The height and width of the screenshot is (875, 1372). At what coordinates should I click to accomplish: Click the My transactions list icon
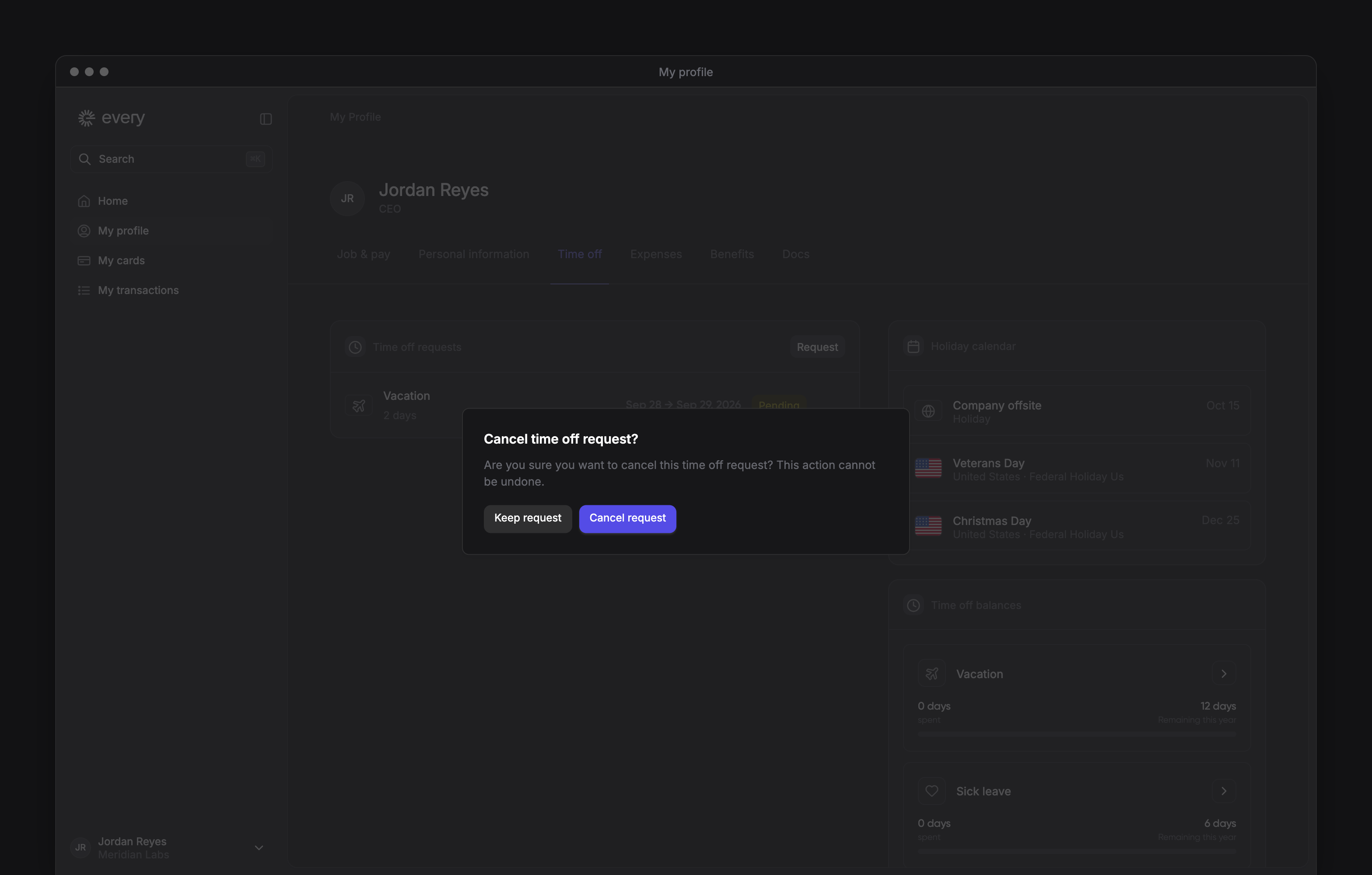[84, 290]
